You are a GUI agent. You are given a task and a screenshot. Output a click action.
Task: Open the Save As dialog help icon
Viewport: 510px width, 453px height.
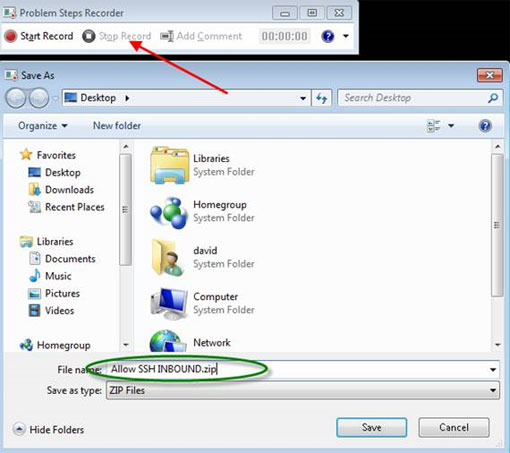tap(485, 126)
